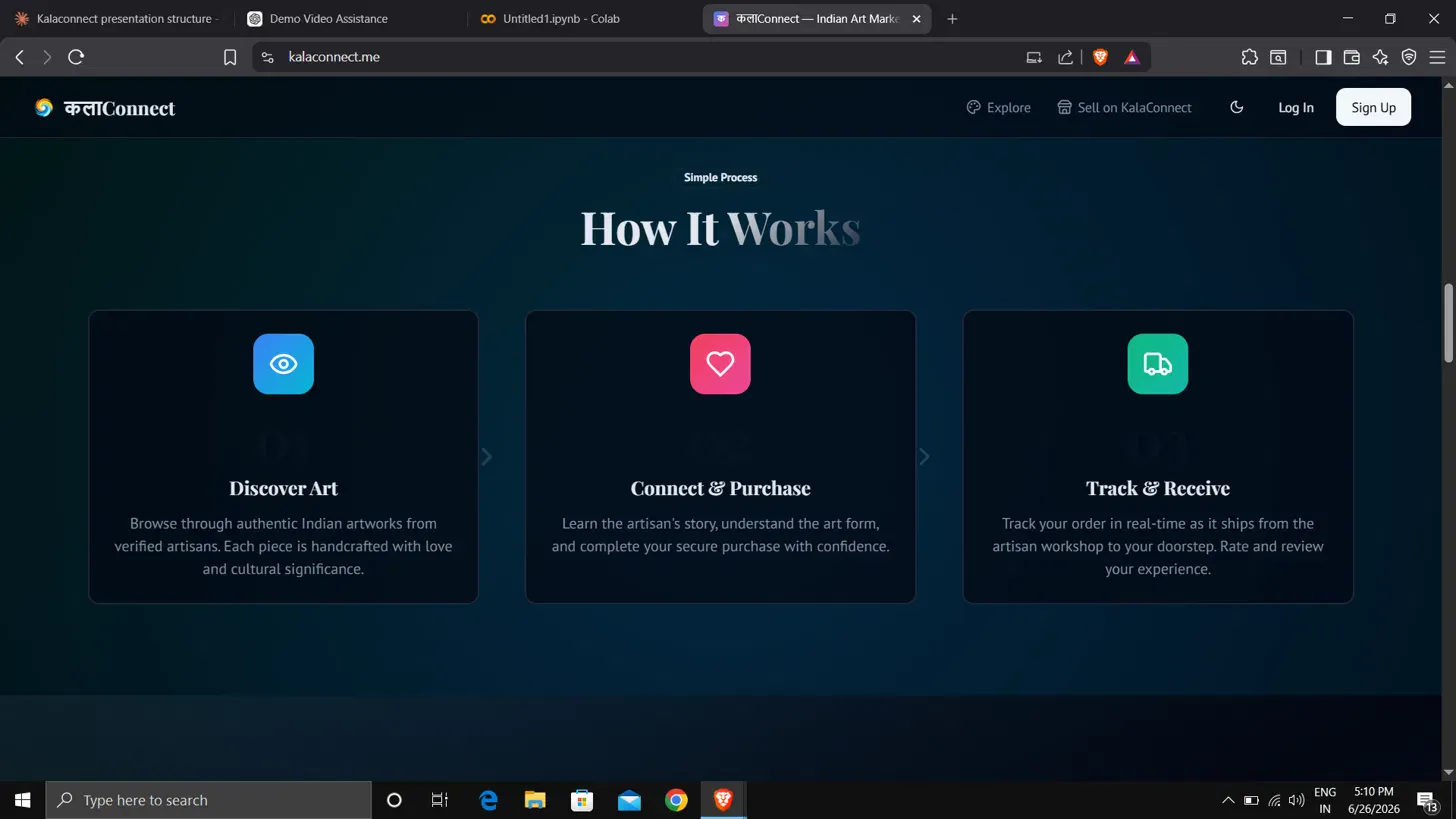Open site settings icon in address bar
The width and height of the screenshot is (1456, 819).
coord(267,57)
